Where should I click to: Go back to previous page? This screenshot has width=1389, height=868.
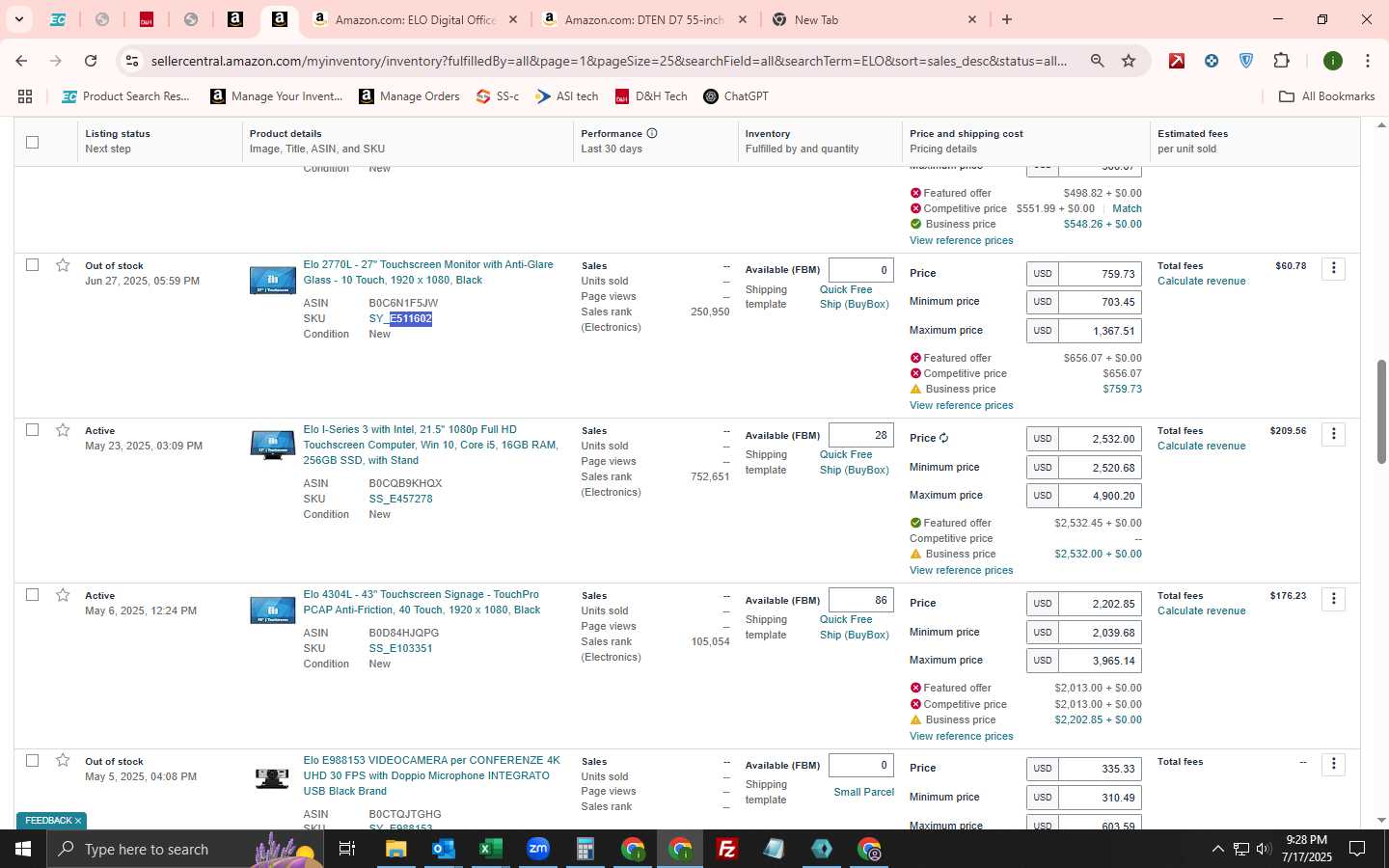pos(21,61)
